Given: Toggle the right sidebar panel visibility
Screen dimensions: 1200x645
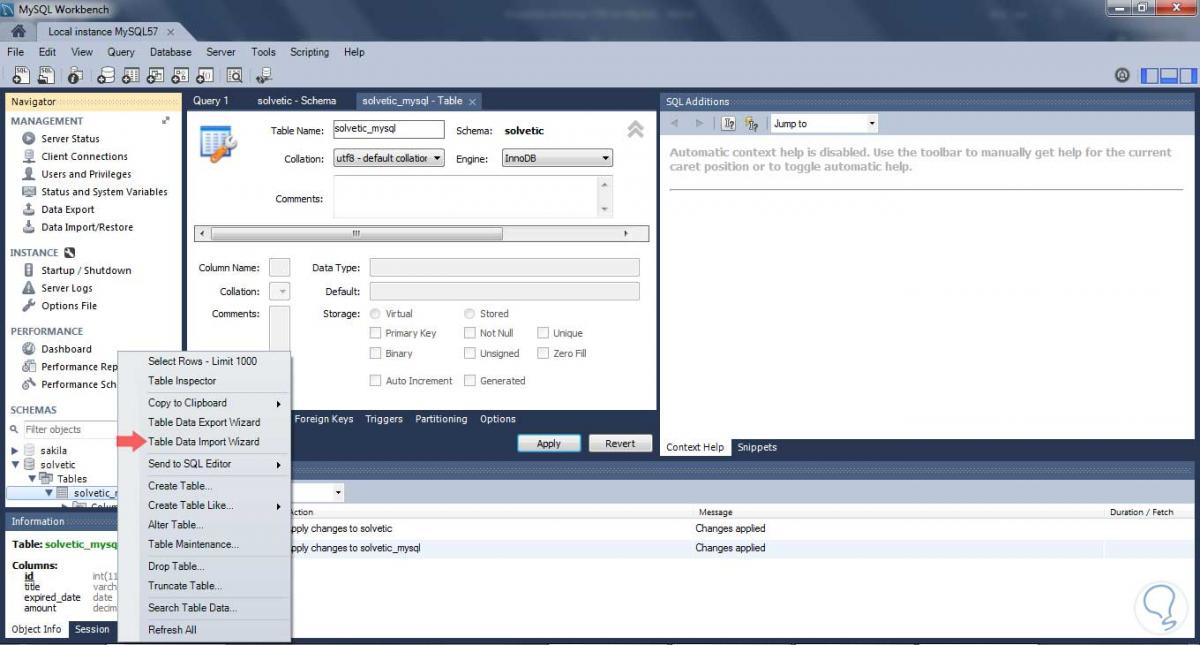Looking at the screenshot, I should pos(1187,75).
